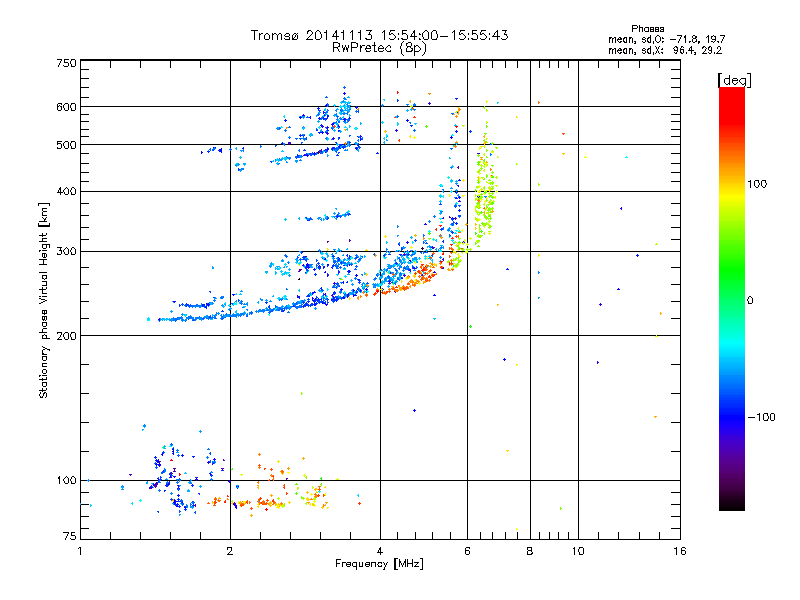
Task: Click the '4' x-axis tick label
Action: click(380, 551)
